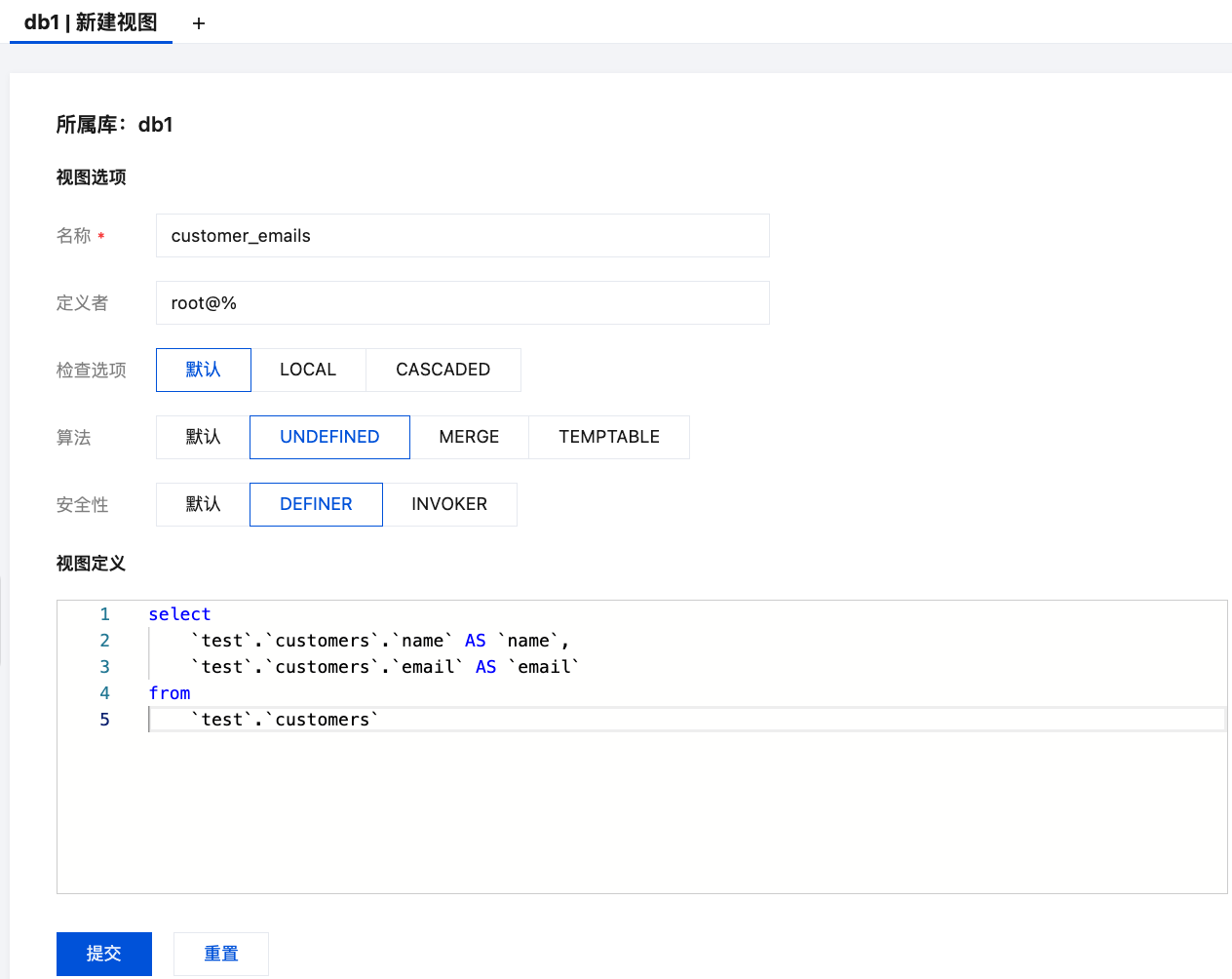Select LOCAL check option

(308, 371)
